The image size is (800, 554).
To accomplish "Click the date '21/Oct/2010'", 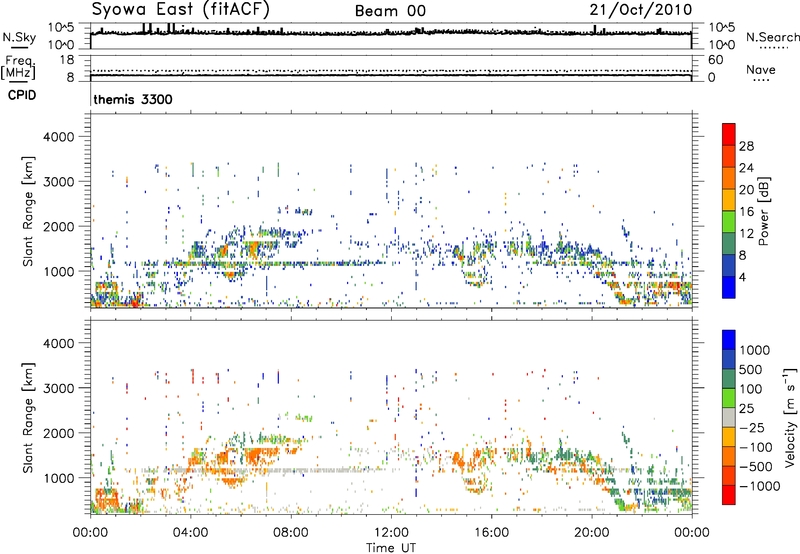I will tap(641, 10).
